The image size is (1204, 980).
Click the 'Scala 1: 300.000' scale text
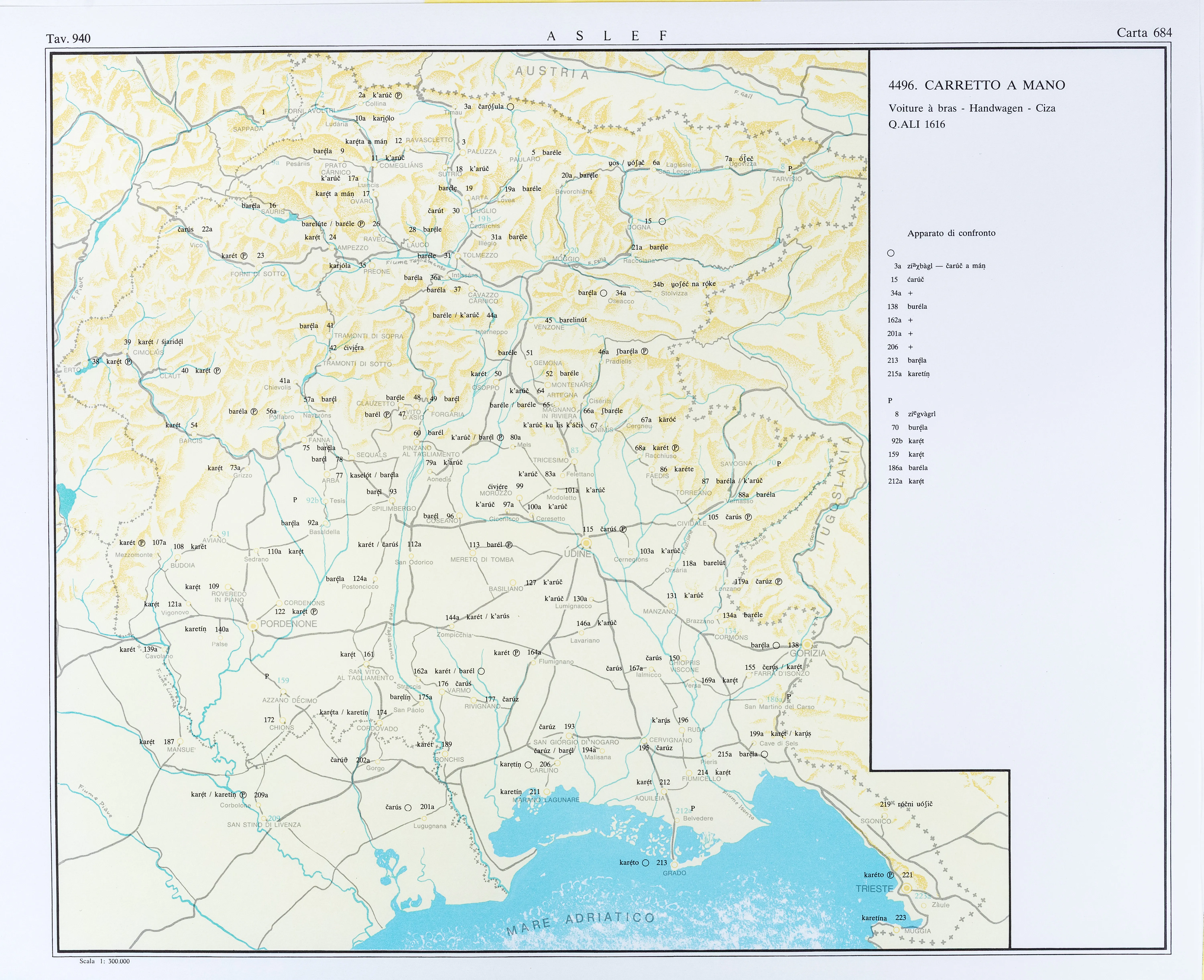pyautogui.click(x=105, y=961)
